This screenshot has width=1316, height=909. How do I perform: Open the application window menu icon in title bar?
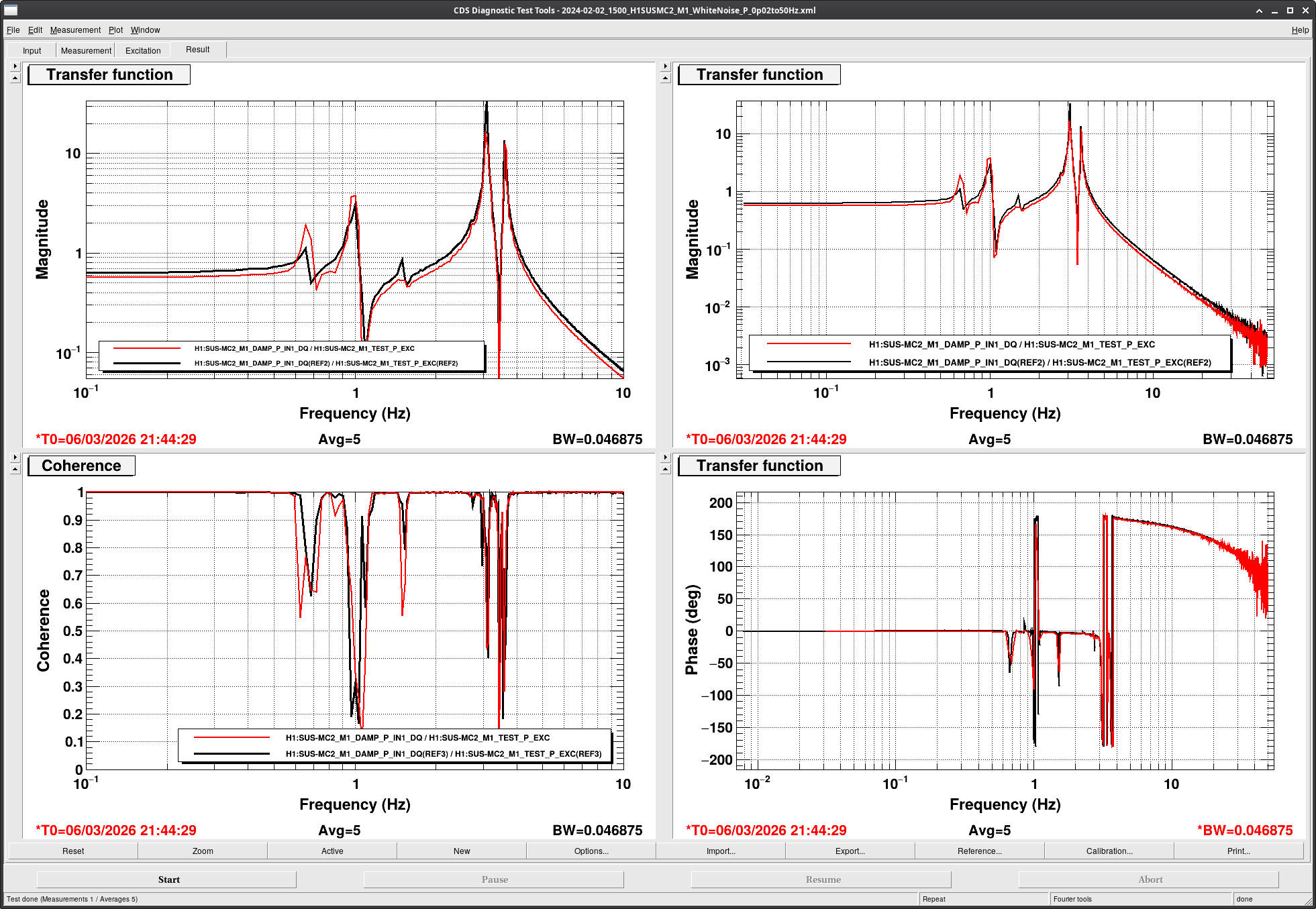click(x=11, y=10)
